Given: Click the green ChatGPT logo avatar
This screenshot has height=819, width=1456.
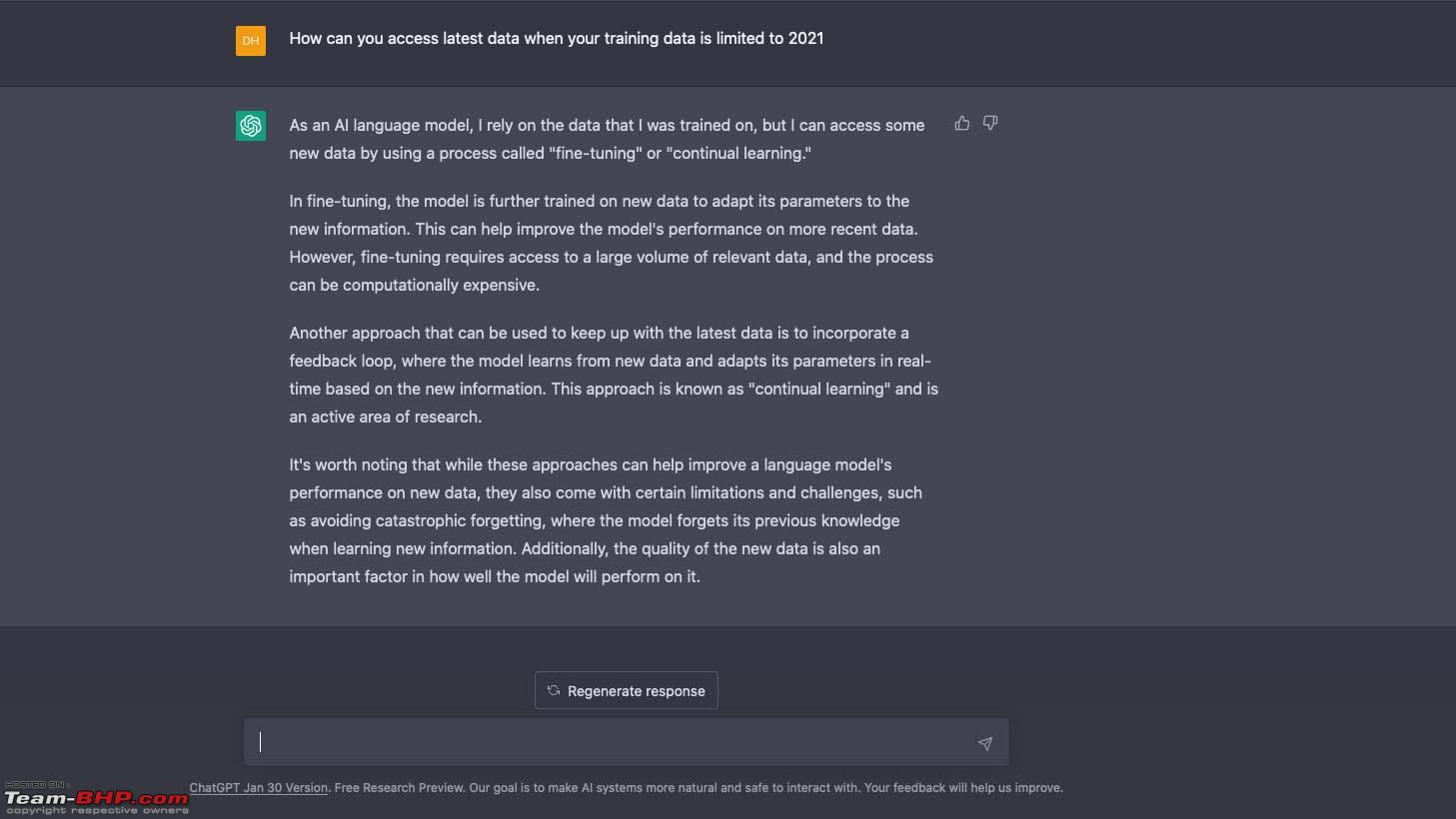Looking at the screenshot, I should point(251,126).
